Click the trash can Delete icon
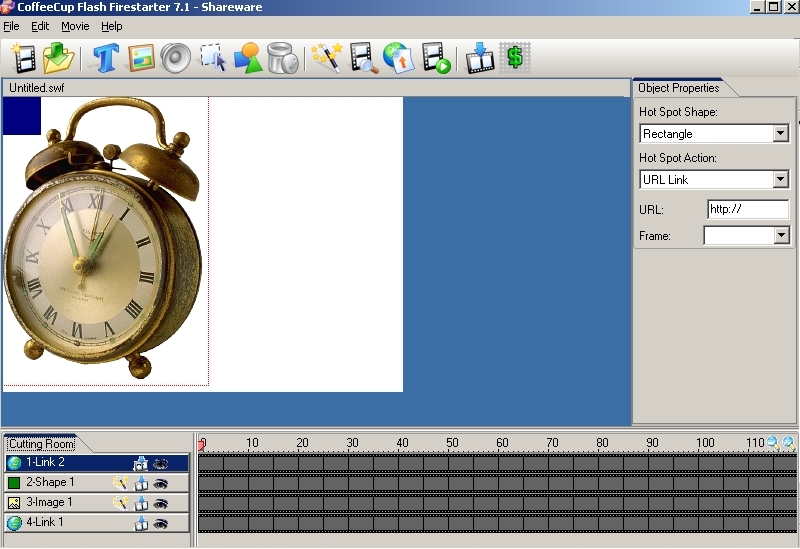This screenshot has width=800, height=549. coord(283,58)
